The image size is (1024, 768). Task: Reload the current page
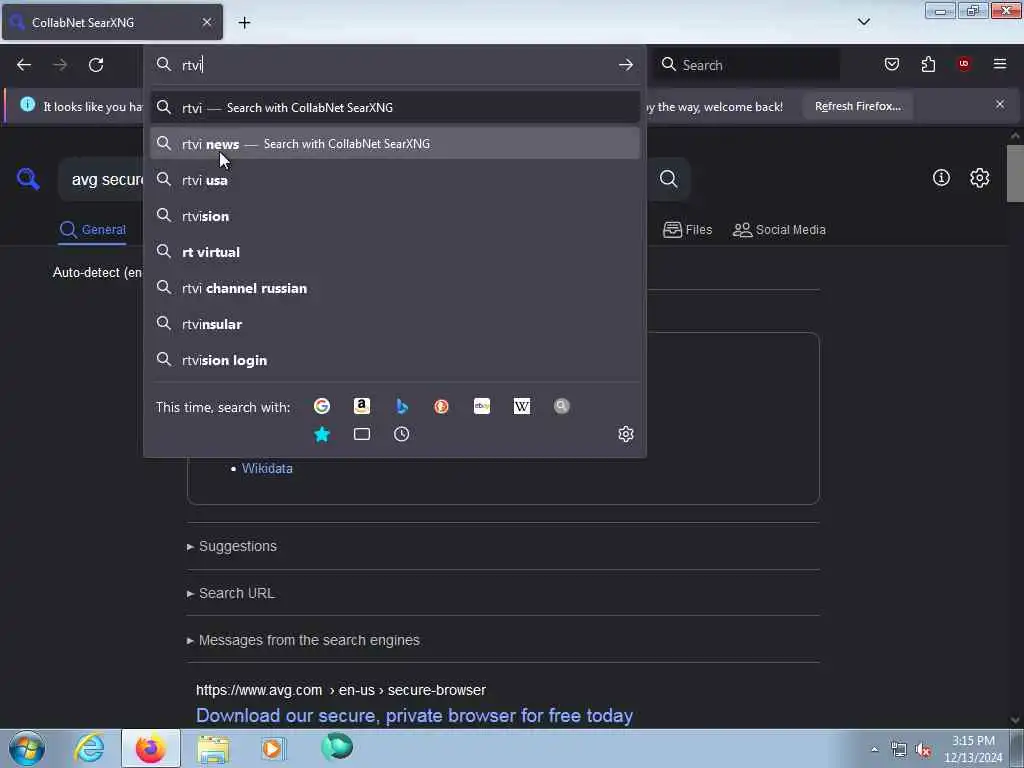[x=96, y=65]
